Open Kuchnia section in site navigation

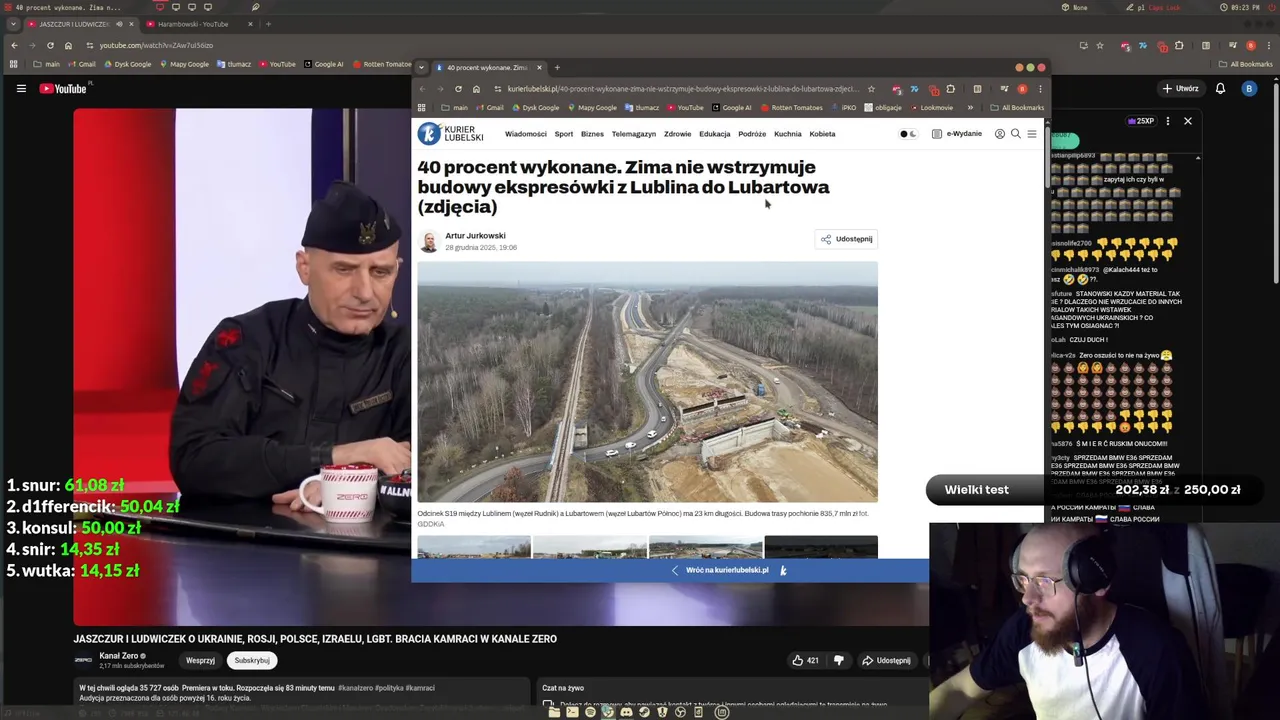click(x=787, y=134)
